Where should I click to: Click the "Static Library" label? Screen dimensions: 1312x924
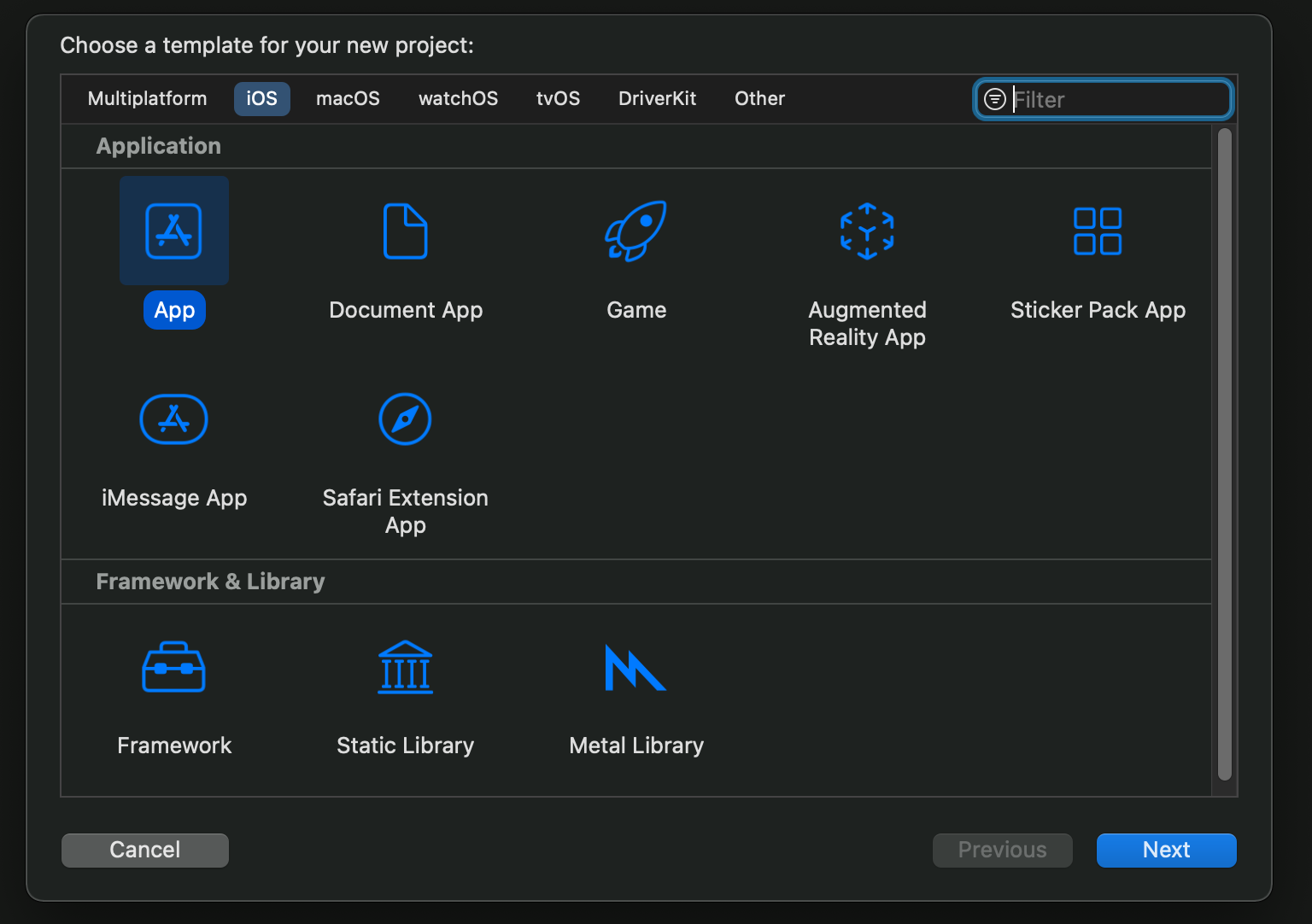click(406, 746)
